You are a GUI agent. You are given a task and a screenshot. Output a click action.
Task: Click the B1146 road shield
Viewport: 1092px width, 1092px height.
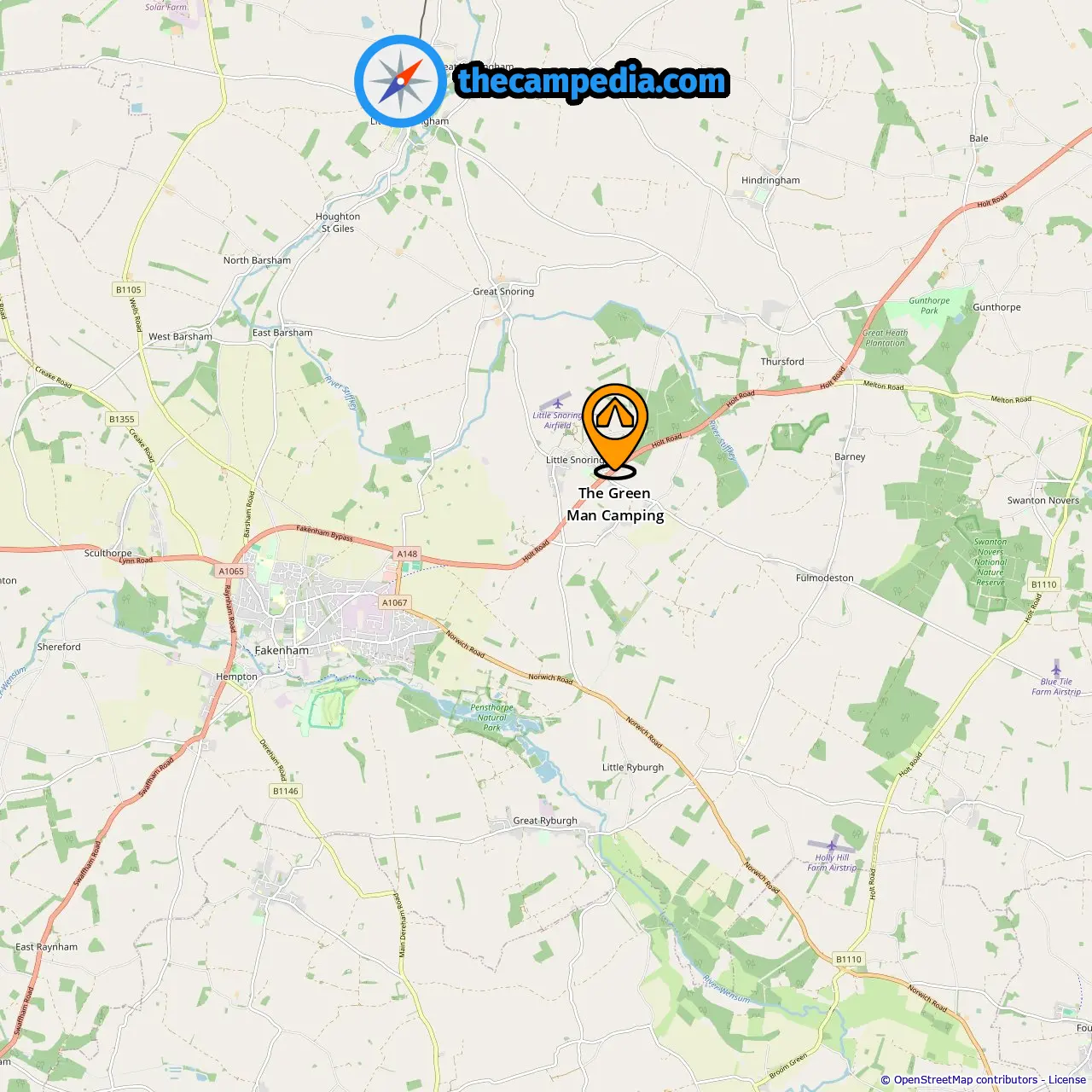pos(286,791)
